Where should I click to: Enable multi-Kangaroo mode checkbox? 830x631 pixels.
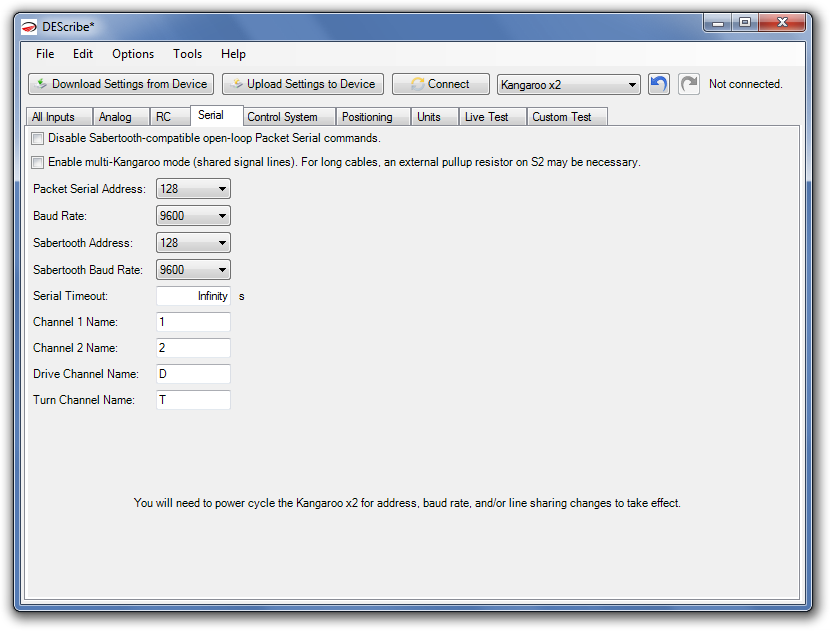coord(38,162)
